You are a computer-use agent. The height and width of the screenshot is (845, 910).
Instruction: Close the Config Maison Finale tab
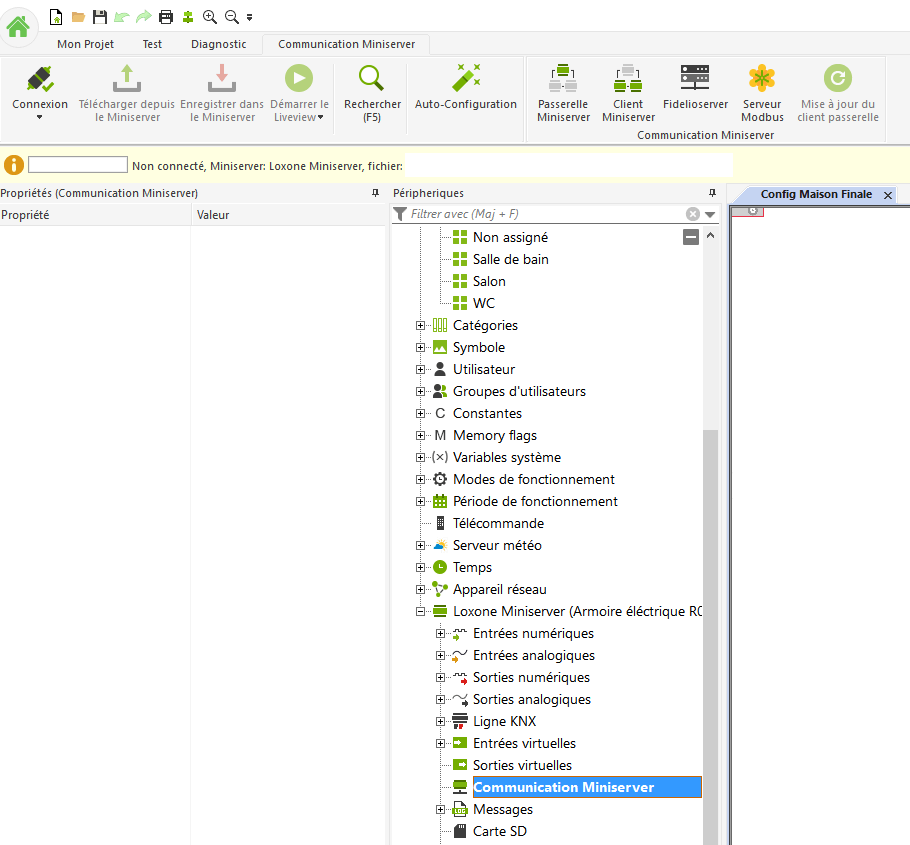pyautogui.click(x=887, y=195)
